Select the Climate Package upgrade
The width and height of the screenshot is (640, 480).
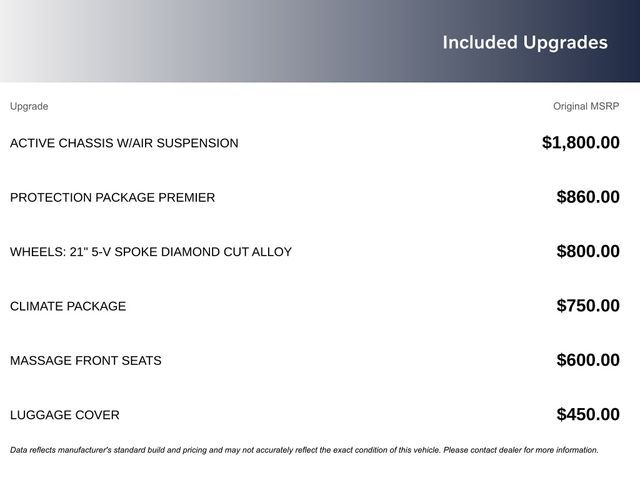coord(68,306)
